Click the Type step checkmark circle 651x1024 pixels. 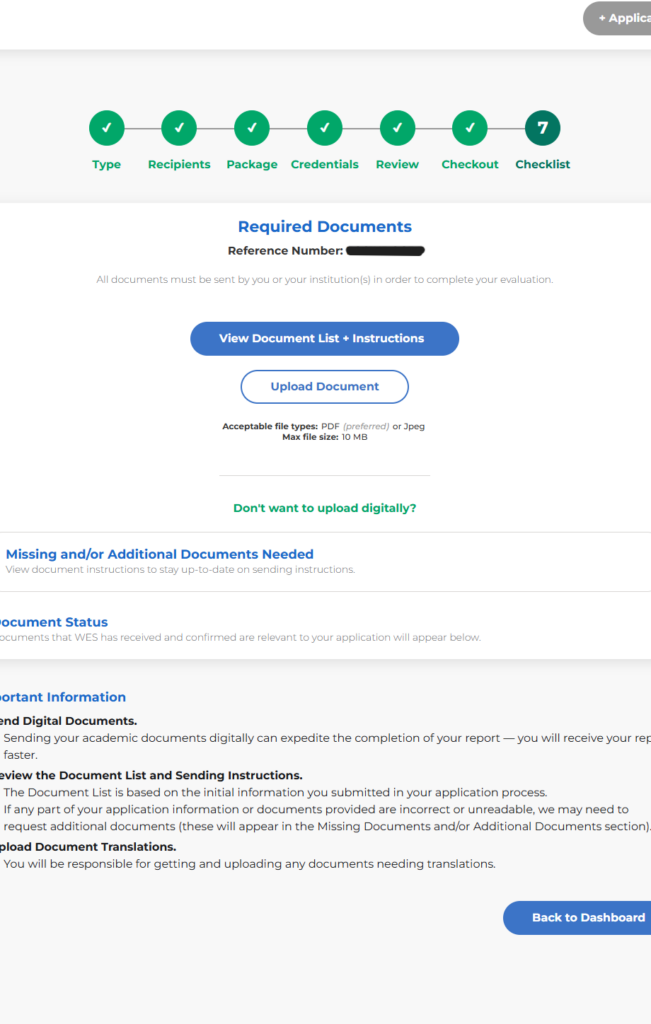(107, 128)
